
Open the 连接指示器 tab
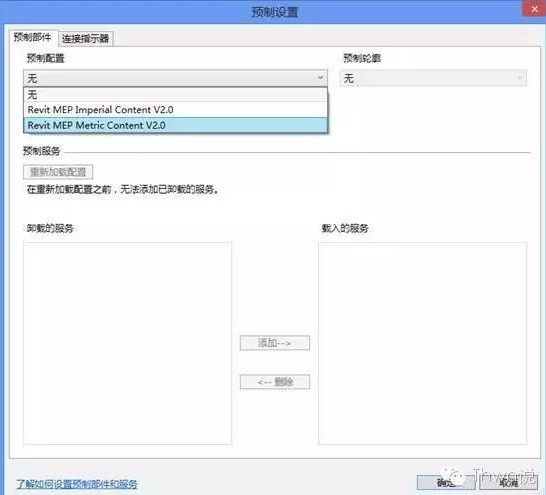(86, 38)
